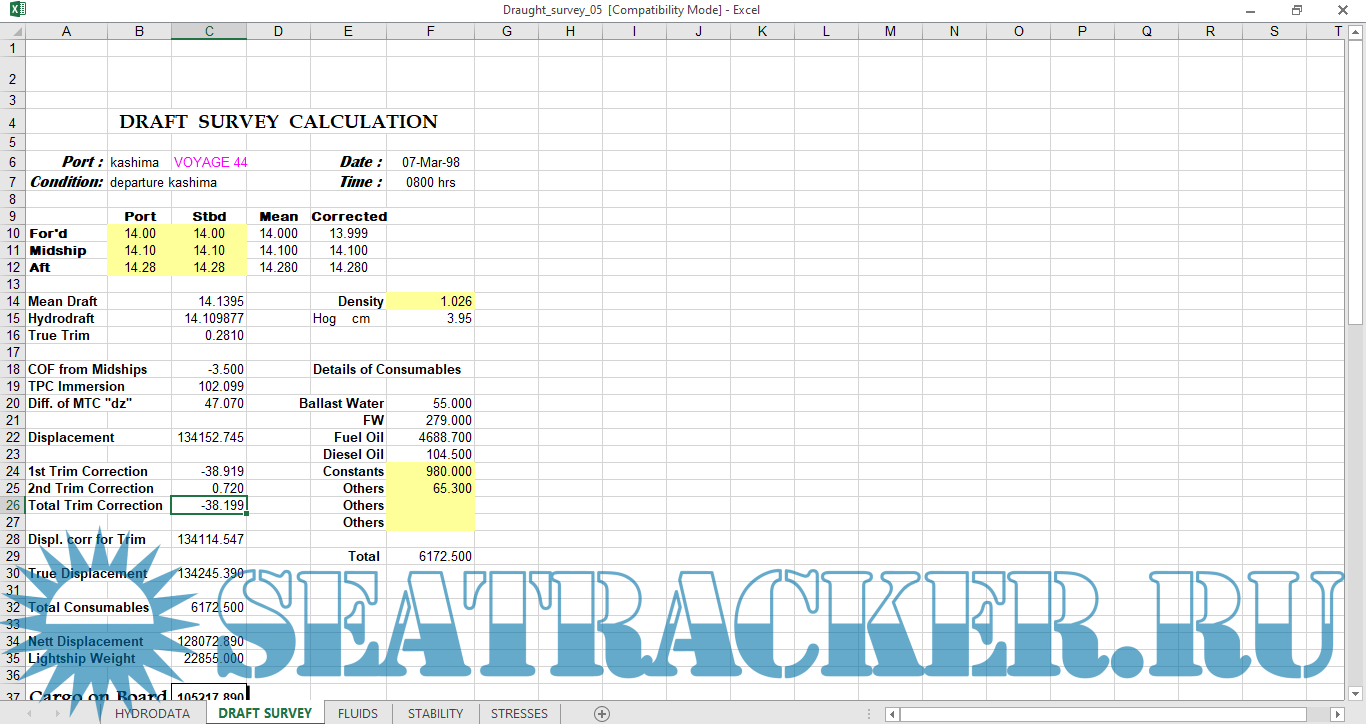This screenshot has width=1366, height=724.
Task: Select column F header
Action: pos(430,31)
